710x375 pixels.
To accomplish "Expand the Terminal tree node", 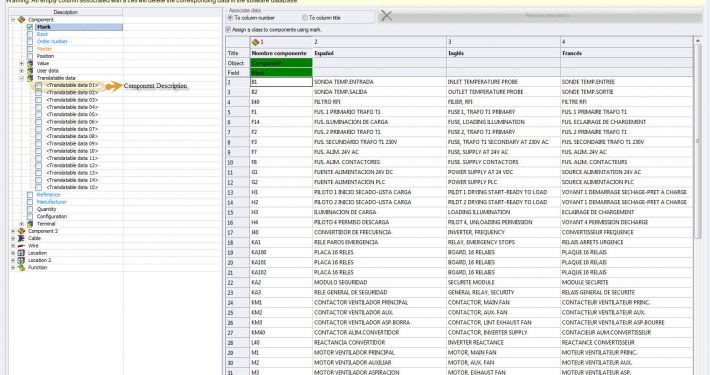I will coord(21,224).
